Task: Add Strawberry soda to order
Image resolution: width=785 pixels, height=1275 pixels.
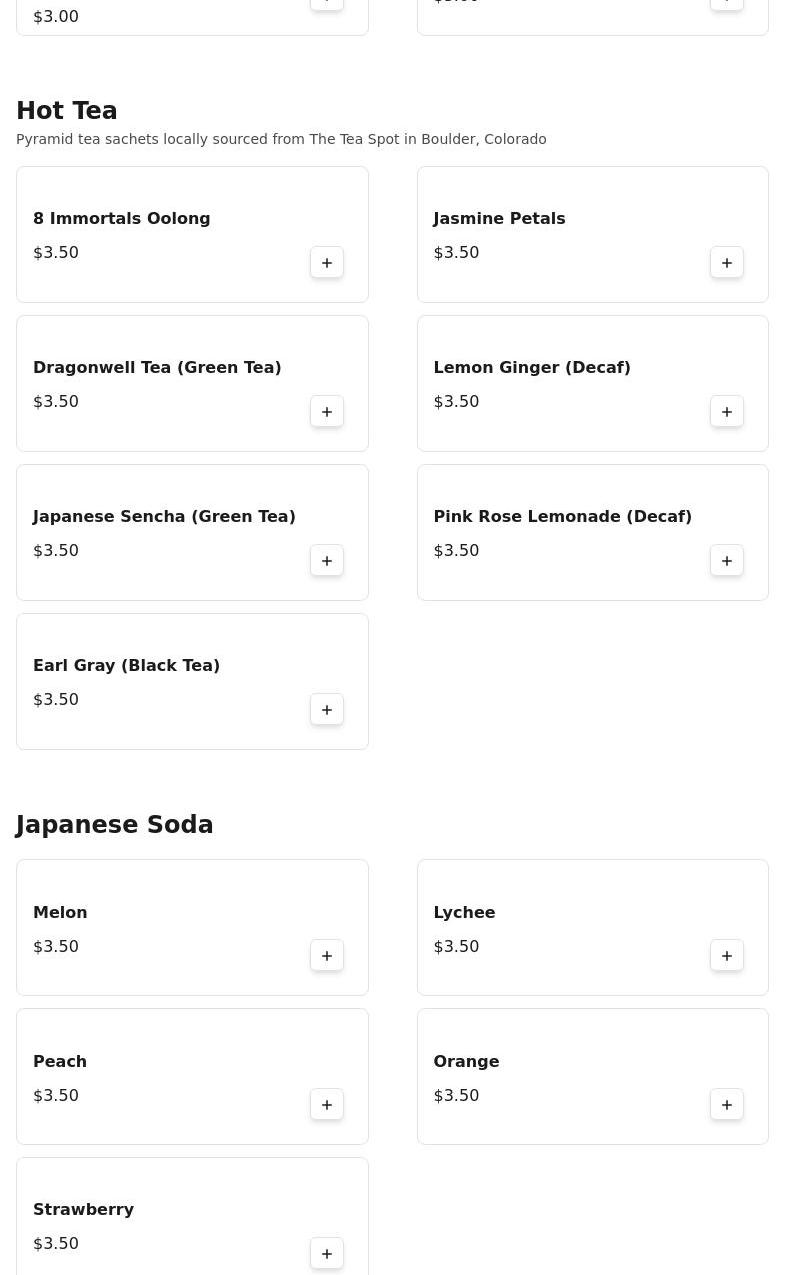Action: tap(327, 1254)
